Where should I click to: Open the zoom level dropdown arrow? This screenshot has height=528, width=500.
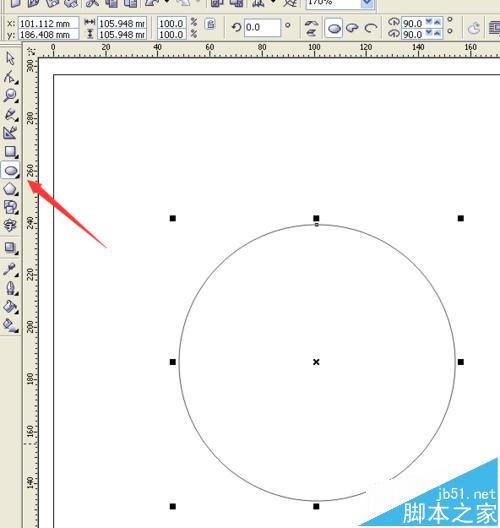[367, 3]
